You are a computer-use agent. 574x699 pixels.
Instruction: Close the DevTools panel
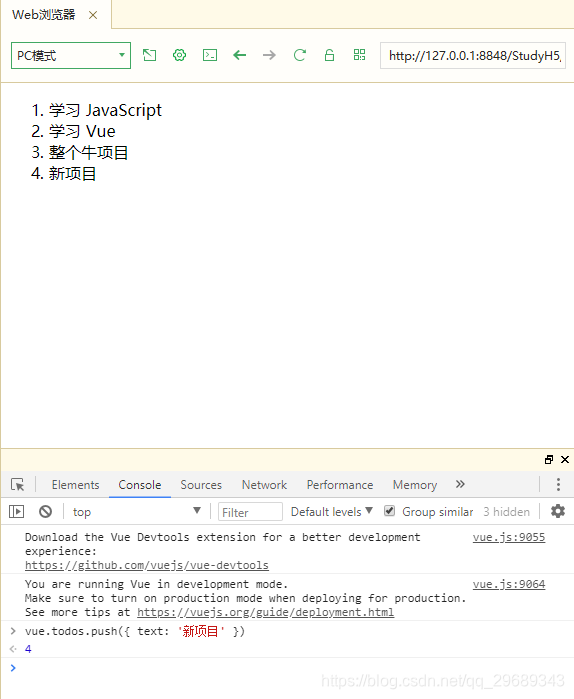565,460
